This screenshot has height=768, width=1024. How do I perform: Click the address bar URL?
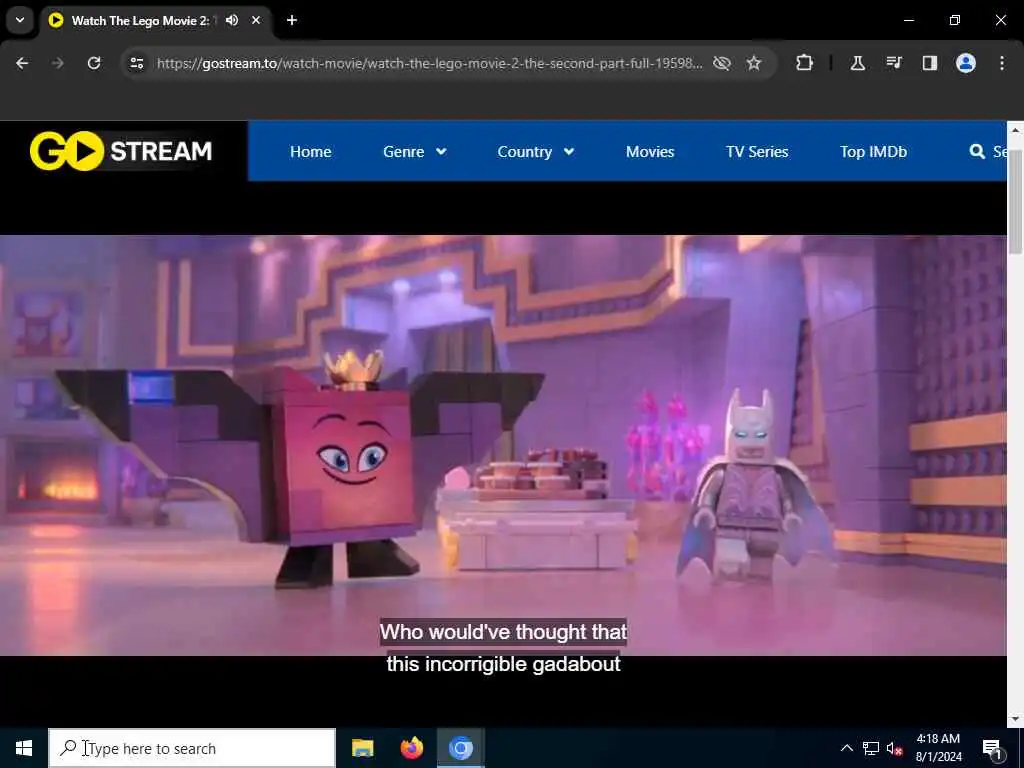(x=429, y=63)
